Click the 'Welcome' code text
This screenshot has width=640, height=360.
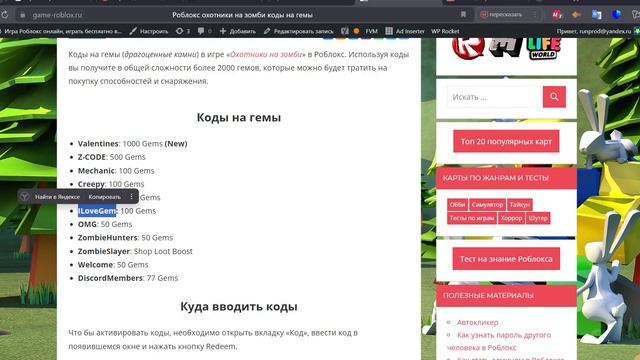96,265
